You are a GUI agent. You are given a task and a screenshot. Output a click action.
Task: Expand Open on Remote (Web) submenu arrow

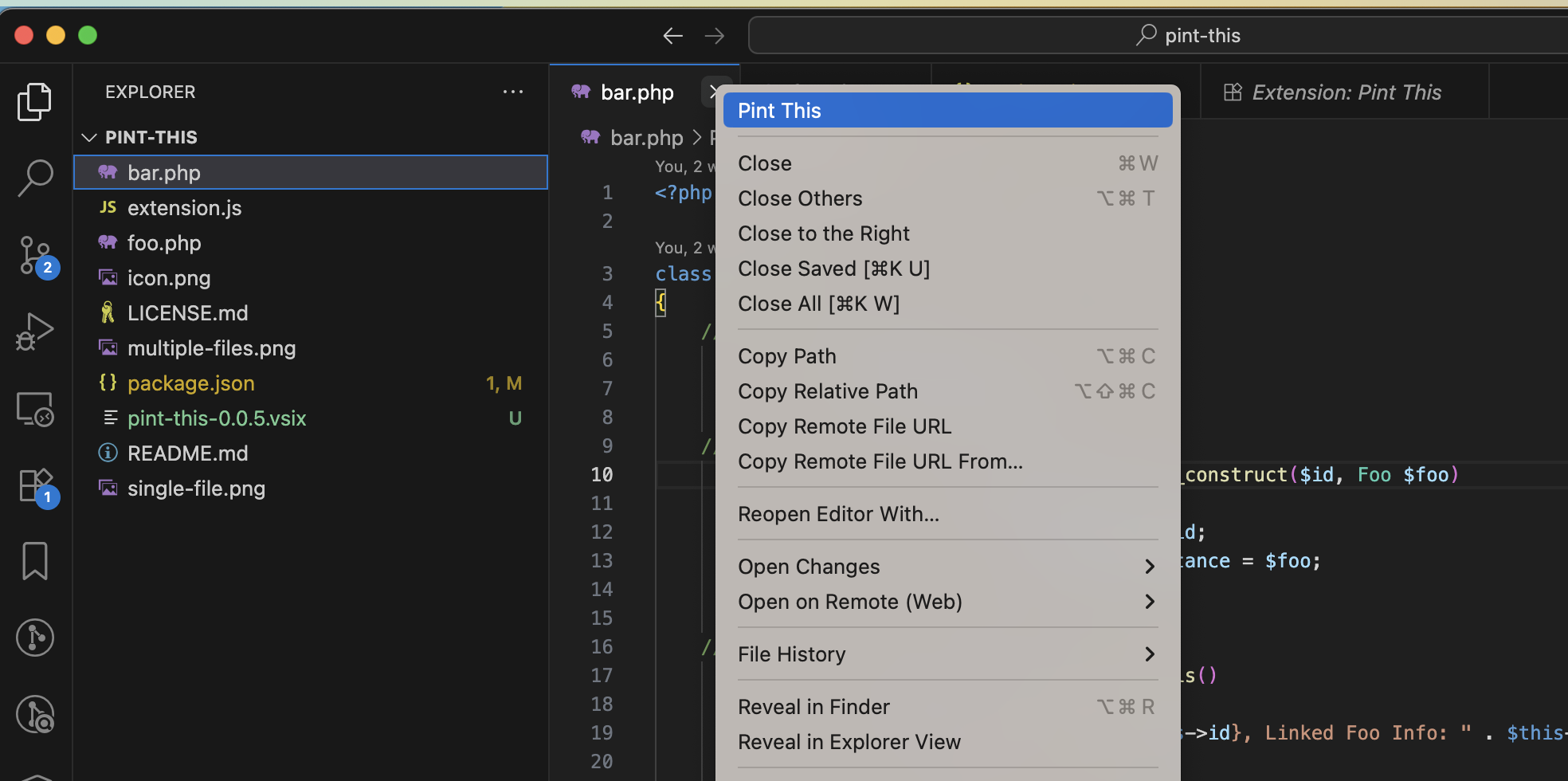[1149, 602]
